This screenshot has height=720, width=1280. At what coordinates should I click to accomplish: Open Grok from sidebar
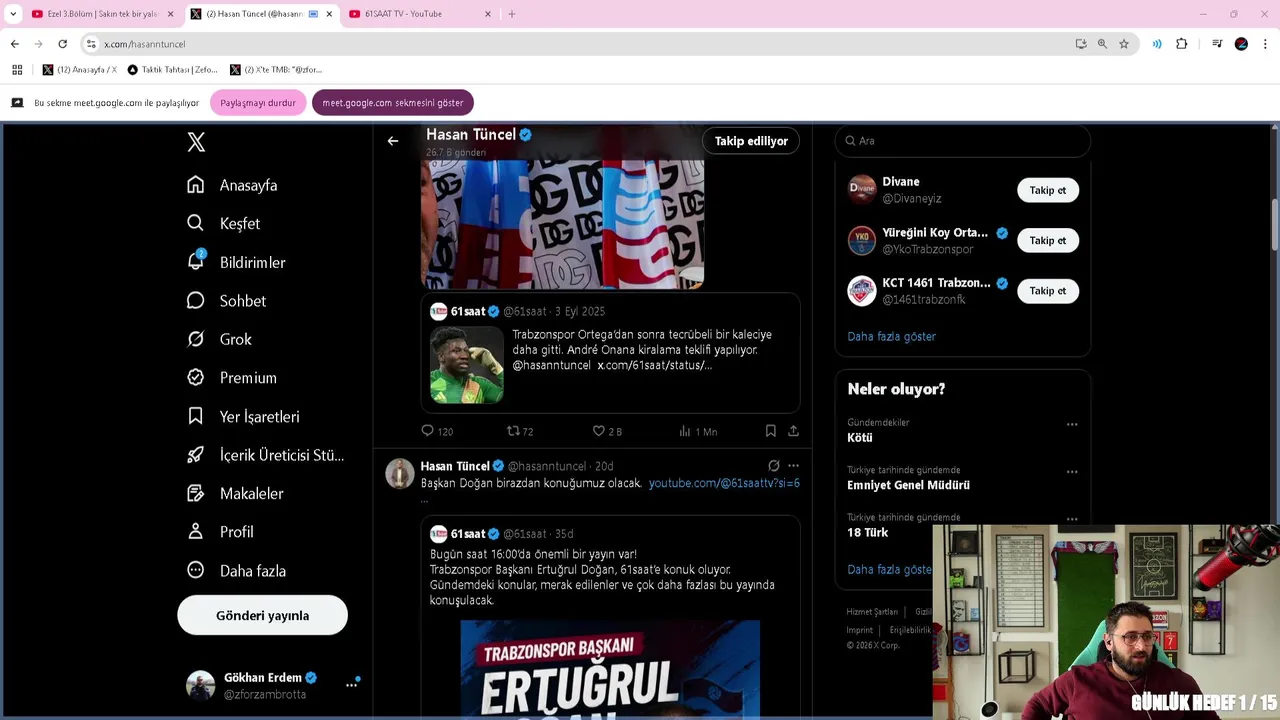pyautogui.click(x=220, y=339)
